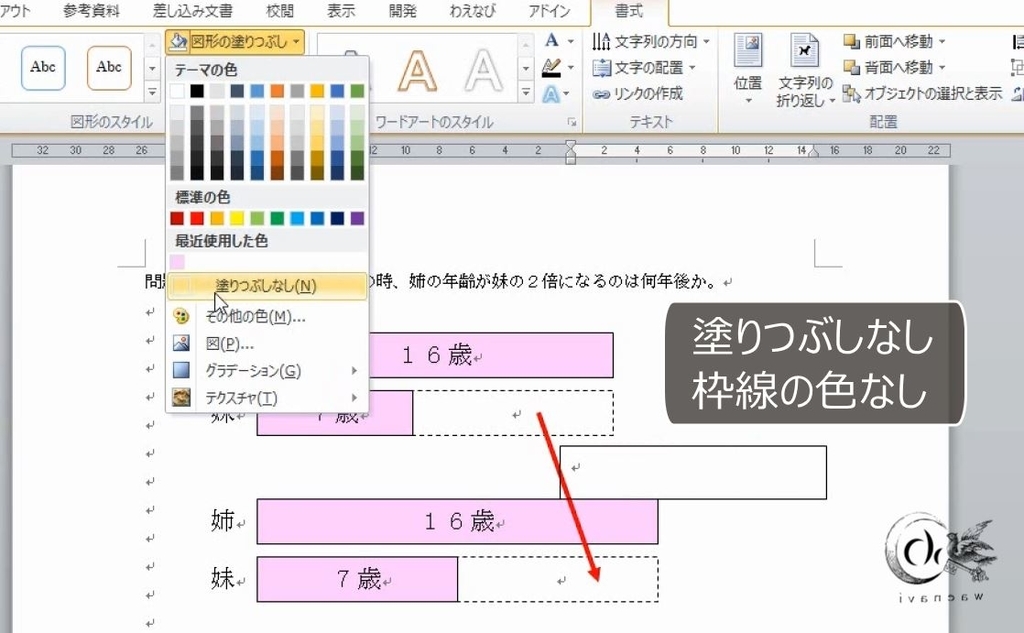Image resolution: width=1024 pixels, height=633 pixels.
Task: Click the label 妹 in lower diagram
Action: coord(223,579)
